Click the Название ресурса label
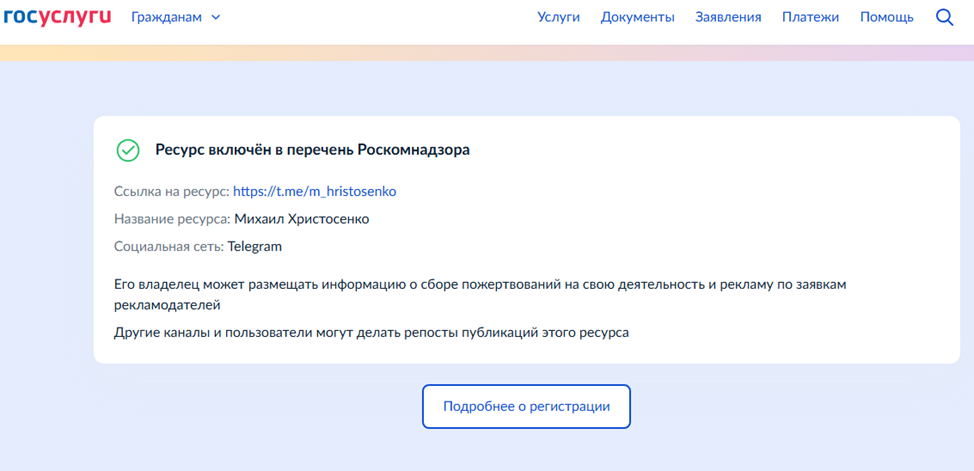This screenshot has width=974, height=471. tap(173, 219)
